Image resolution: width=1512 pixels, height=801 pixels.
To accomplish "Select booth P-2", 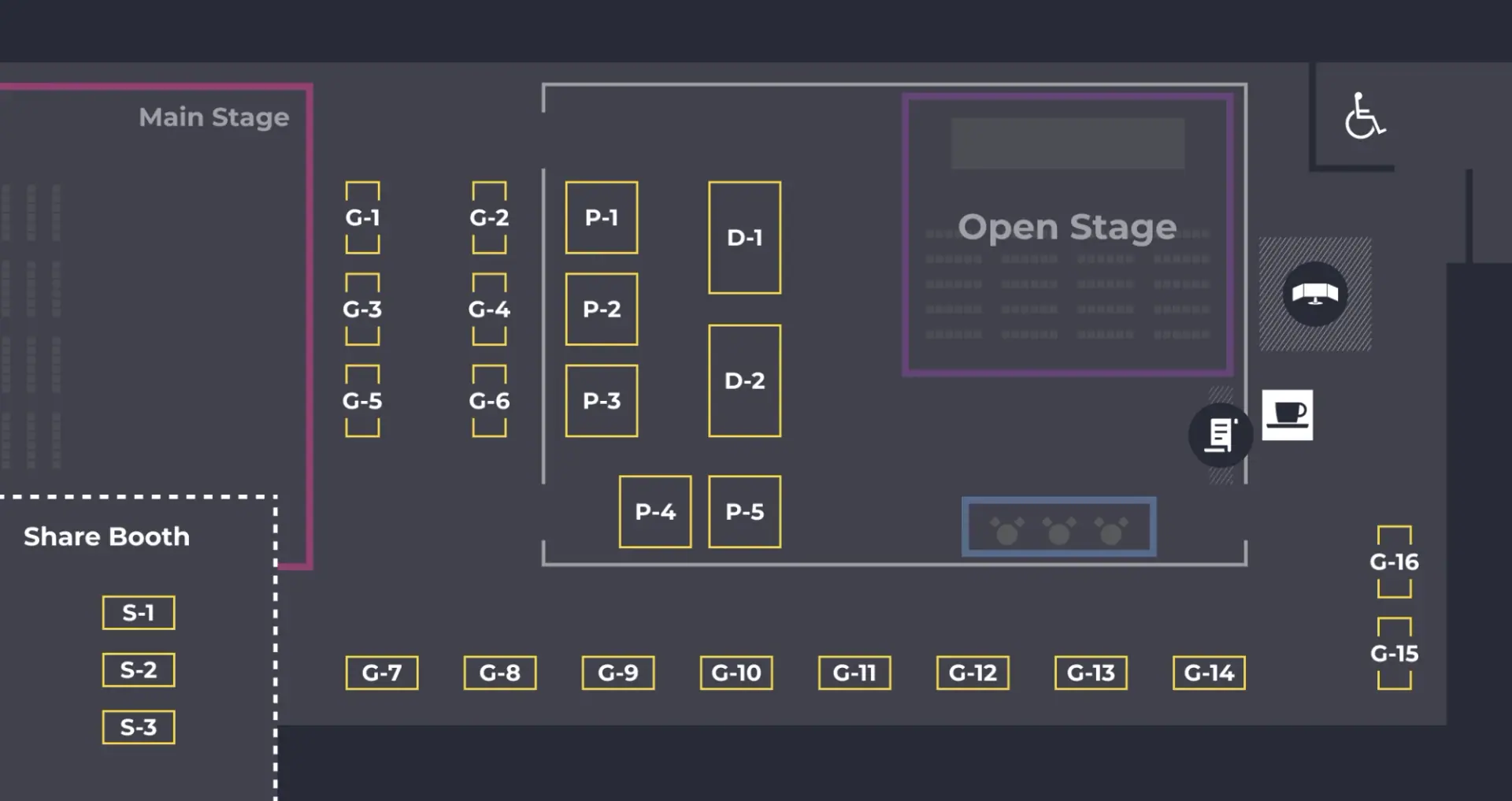I will pyautogui.click(x=602, y=309).
